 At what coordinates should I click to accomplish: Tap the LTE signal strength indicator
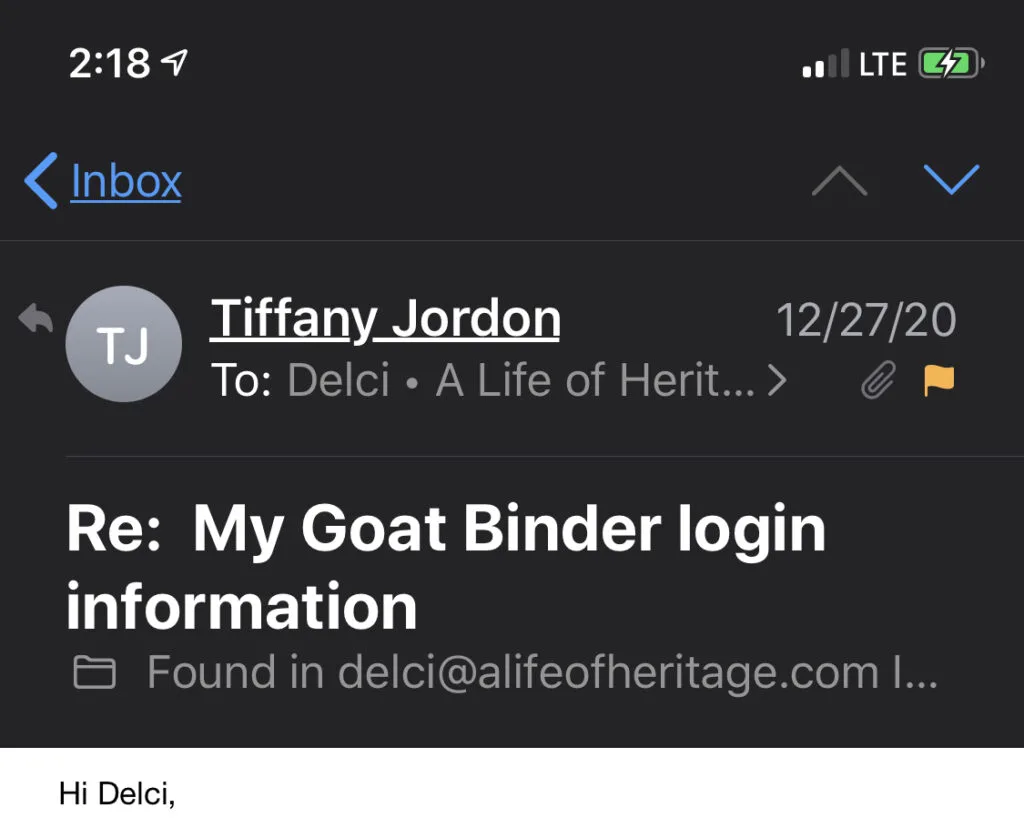[x=855, y=63]
